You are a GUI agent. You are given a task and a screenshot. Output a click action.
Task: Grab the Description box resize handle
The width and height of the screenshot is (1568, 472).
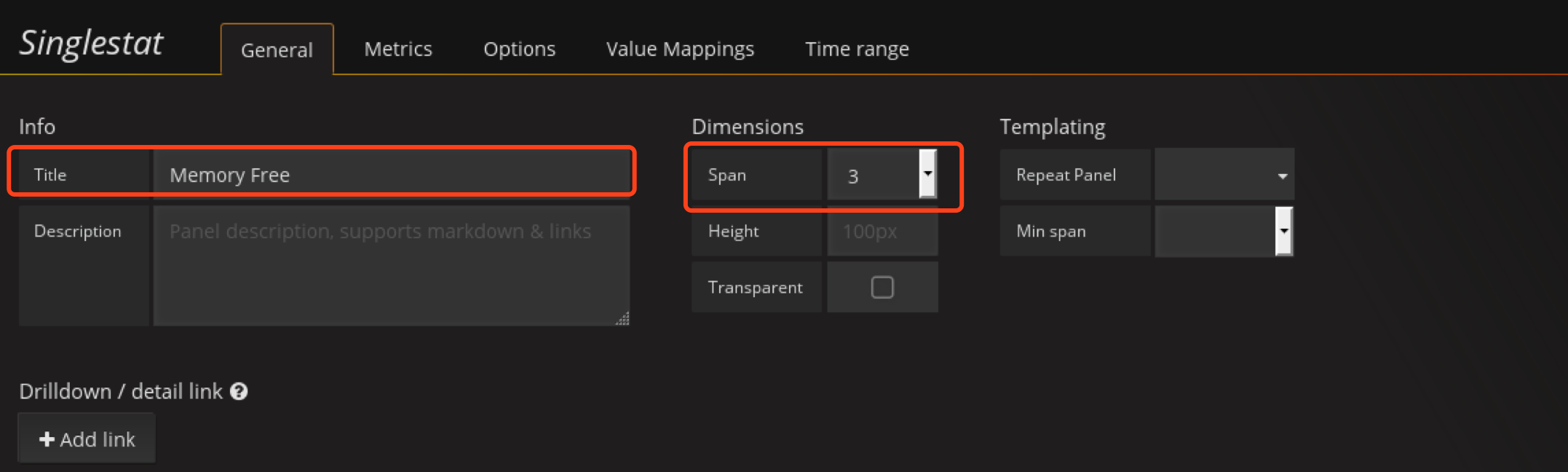[622, 318]
